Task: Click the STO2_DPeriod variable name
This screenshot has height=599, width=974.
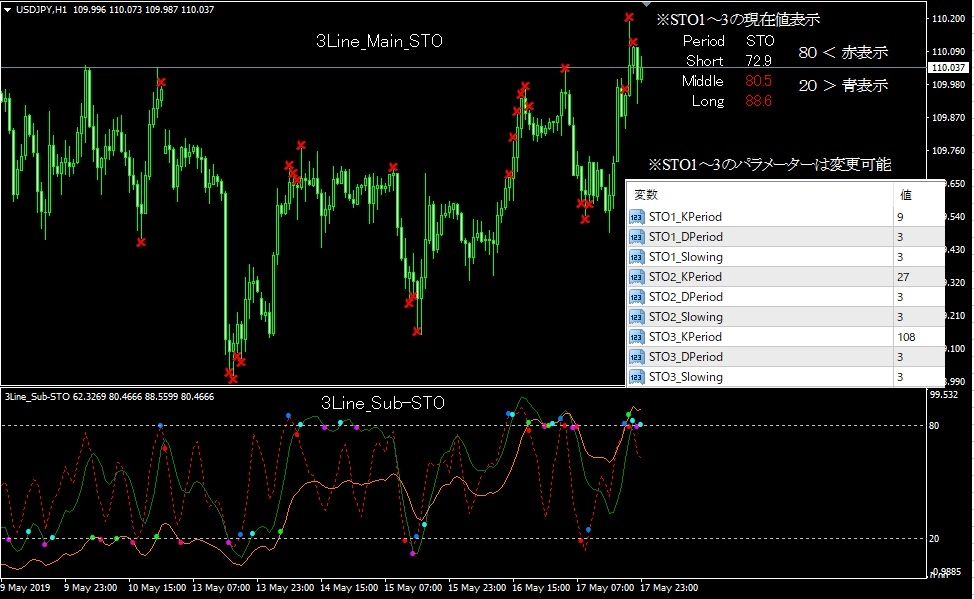Action: coord(686,297)
